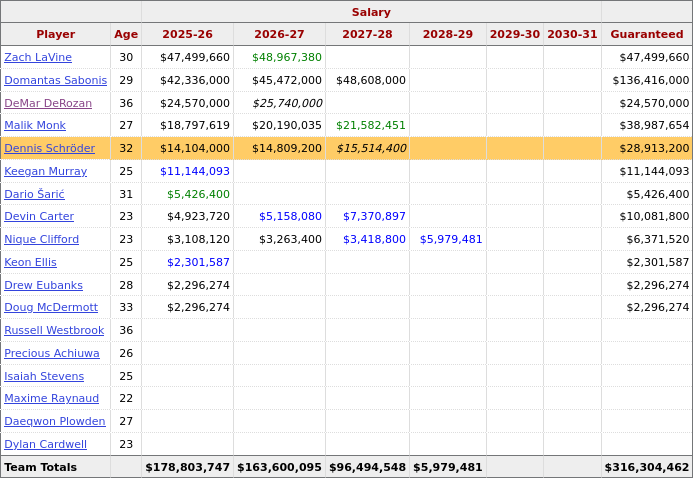
Task: Select Schröder's $14,104,000 salary cell
Action: 195,148
